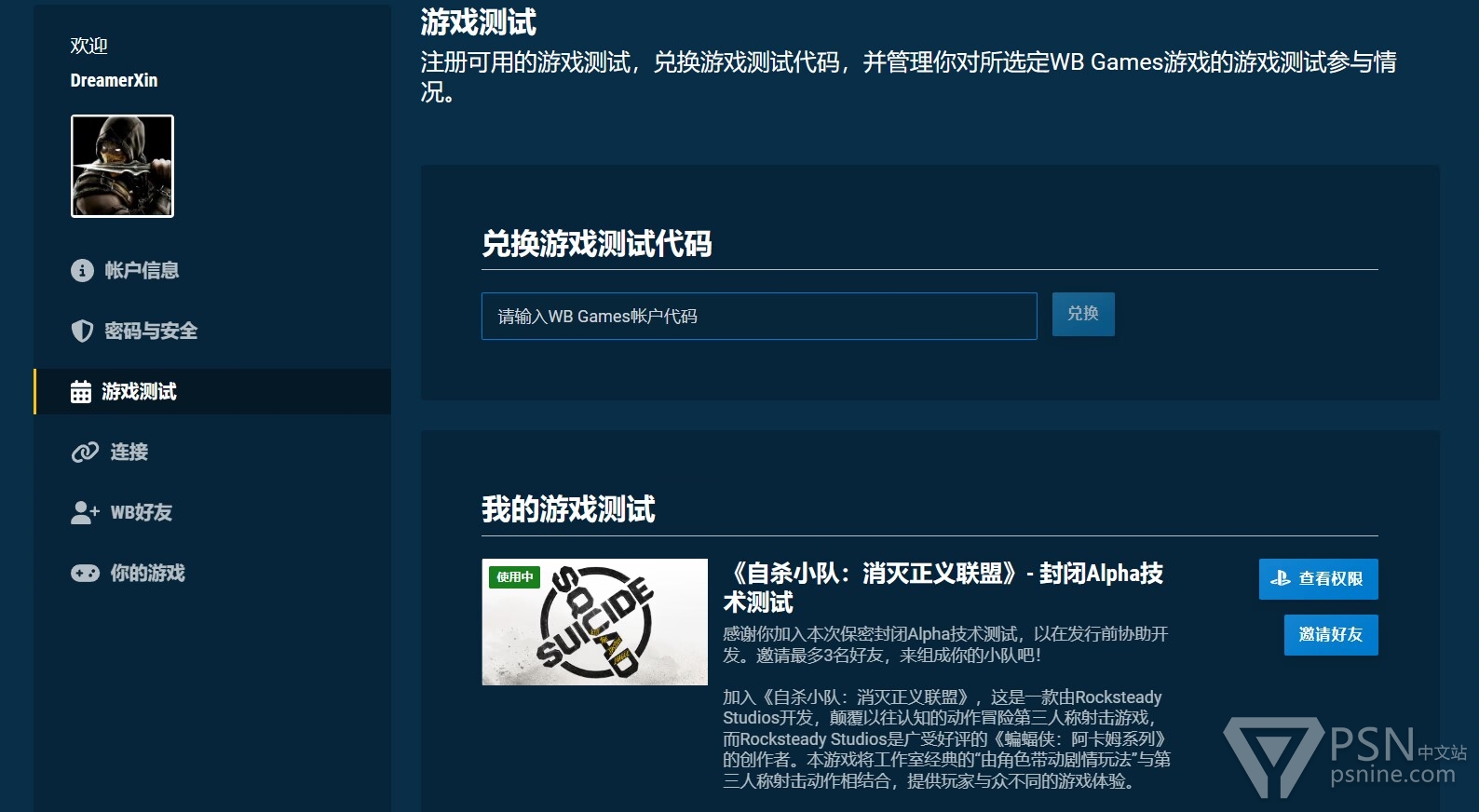Viewport: 1479px width, 812px height.
Task: Click the 查看权限 button
Action: pos(1318,579)
